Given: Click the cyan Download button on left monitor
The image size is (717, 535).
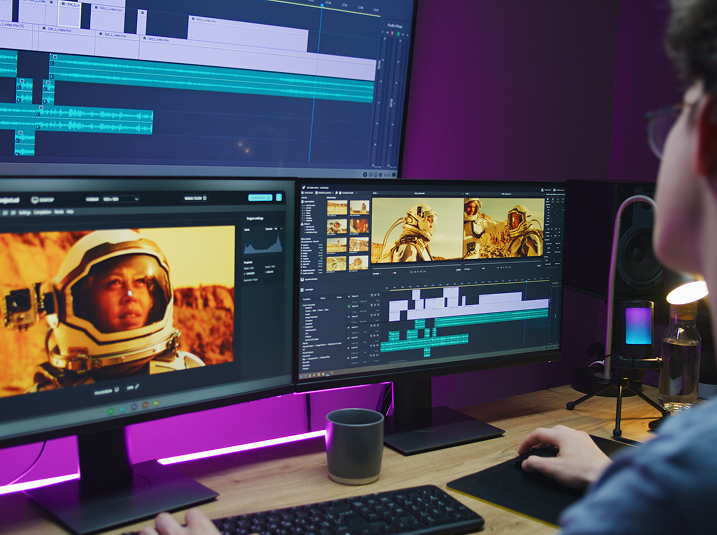Looking at the screenshot, I should (x=259, y=198).
